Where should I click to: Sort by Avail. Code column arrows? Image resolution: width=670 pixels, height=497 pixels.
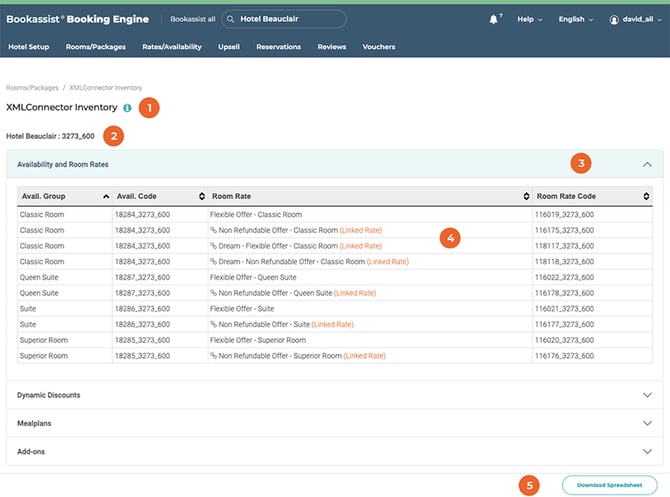[x=202, y=196]
